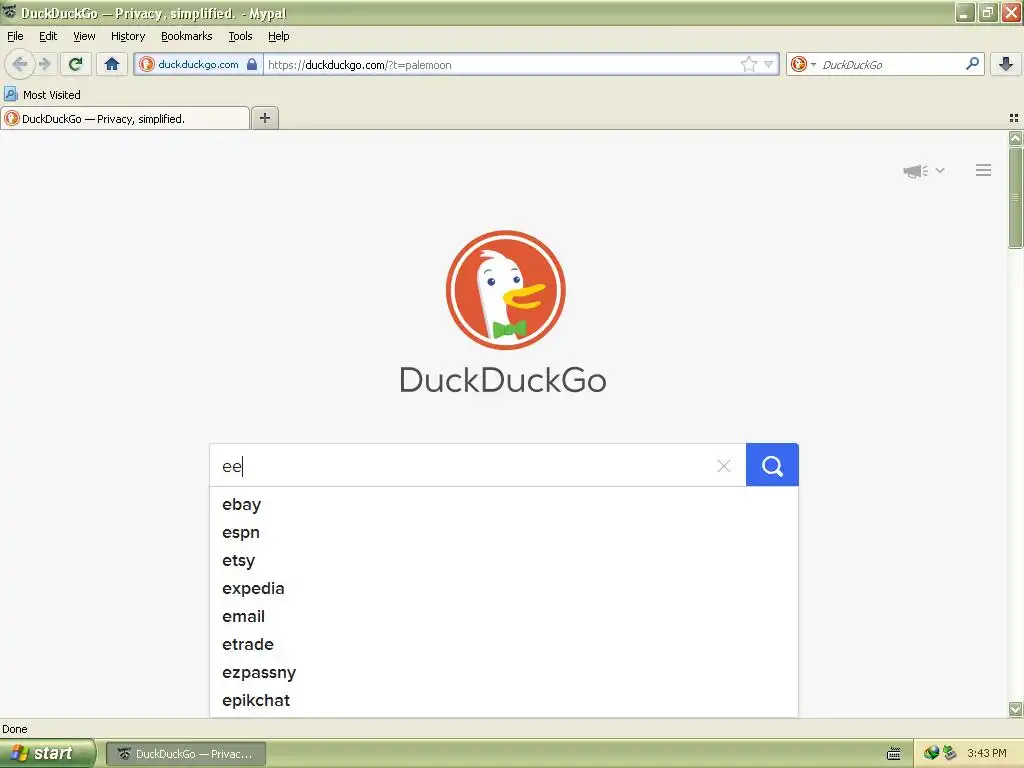Click the address bar URL field
1024x768 pixels.
(502, 64)
